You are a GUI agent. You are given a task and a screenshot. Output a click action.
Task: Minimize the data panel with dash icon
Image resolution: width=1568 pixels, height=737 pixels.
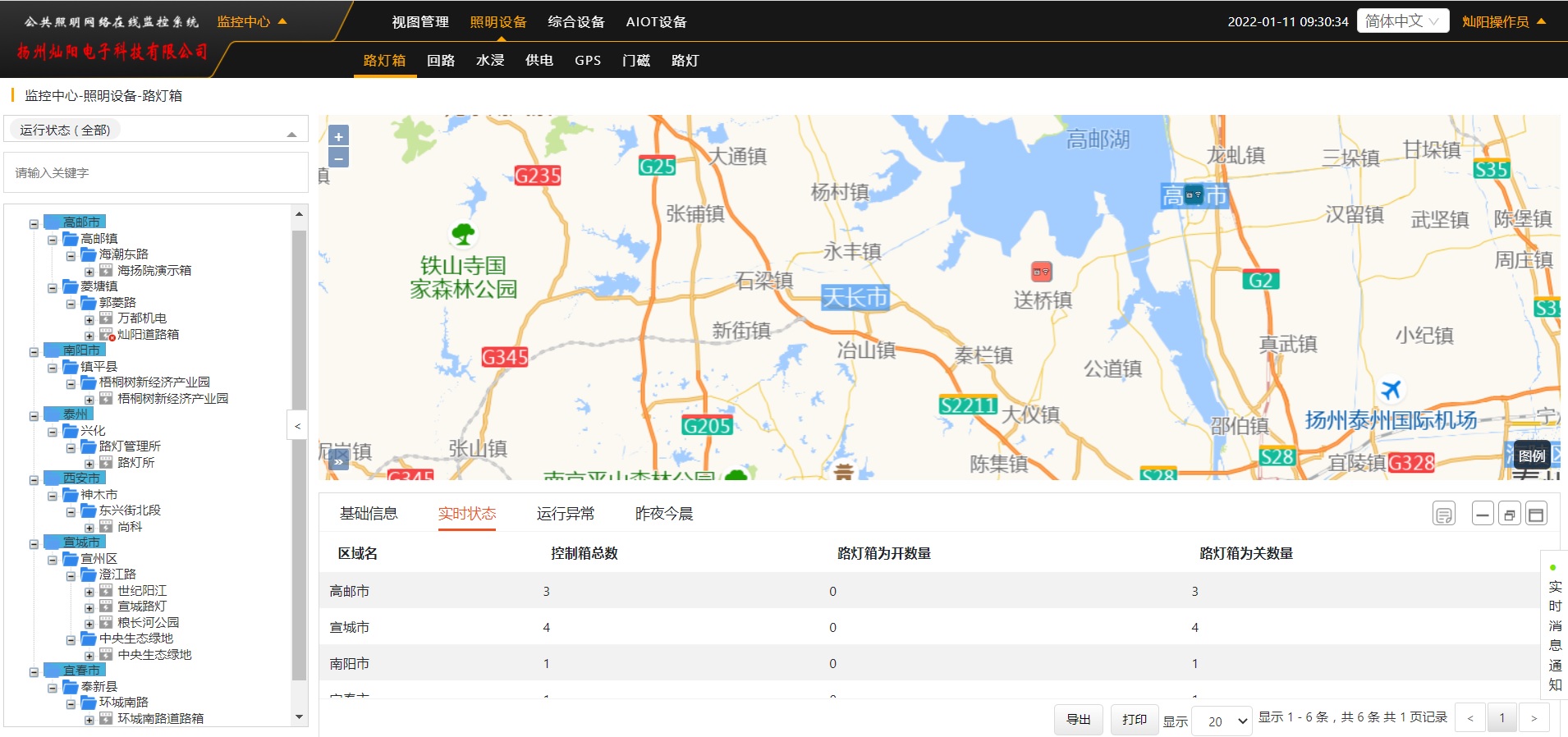coord(1483,515)
